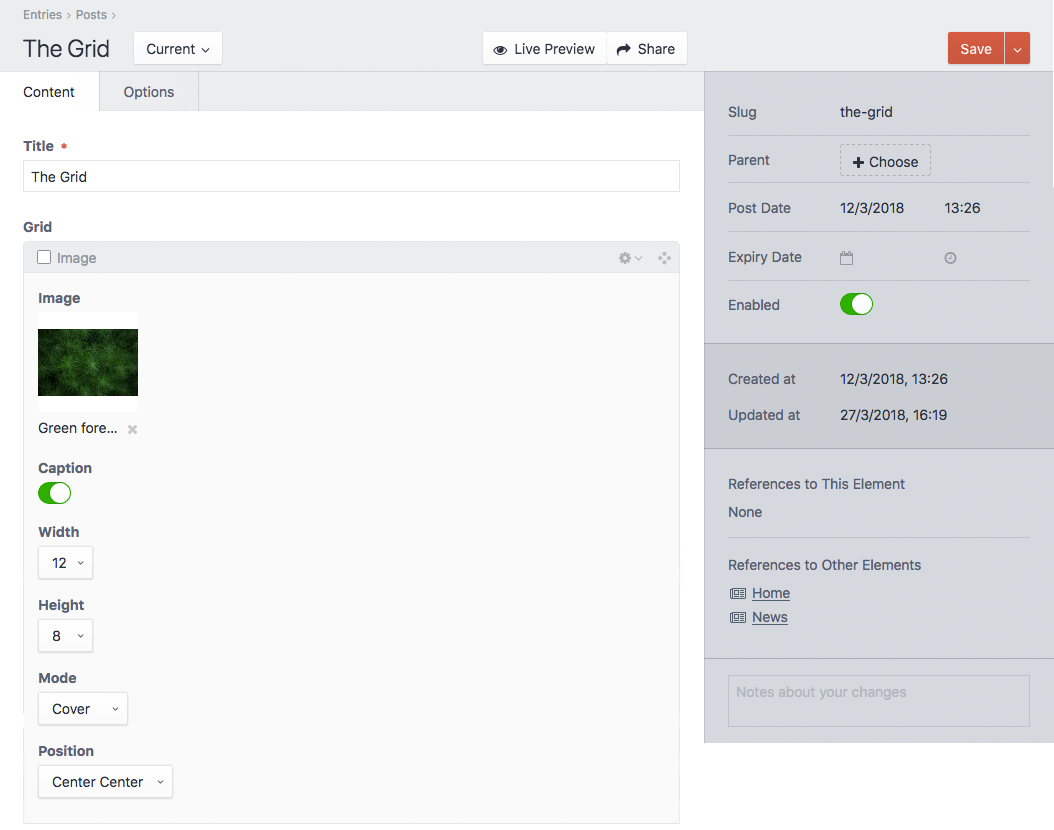The height and width of the screenshot is (830, 1054).
Task: Turn off the Caption toggle
Action: [54, 493]
